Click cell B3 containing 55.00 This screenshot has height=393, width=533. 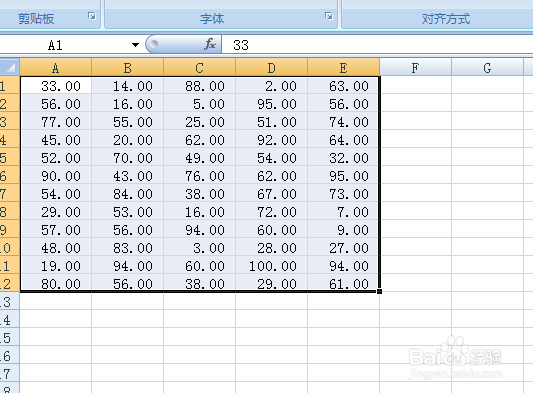[127, 121]
